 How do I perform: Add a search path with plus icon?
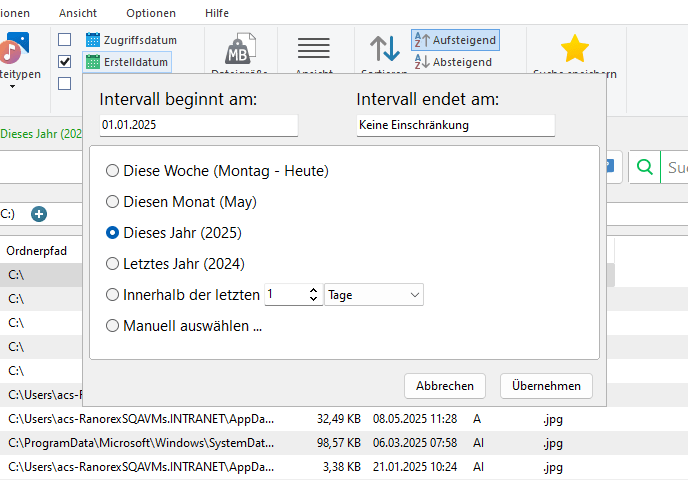[39, 214]
